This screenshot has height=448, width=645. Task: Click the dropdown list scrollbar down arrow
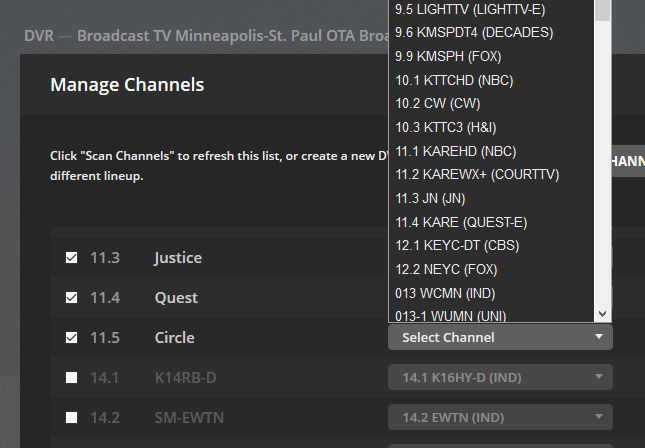(602, 313)
